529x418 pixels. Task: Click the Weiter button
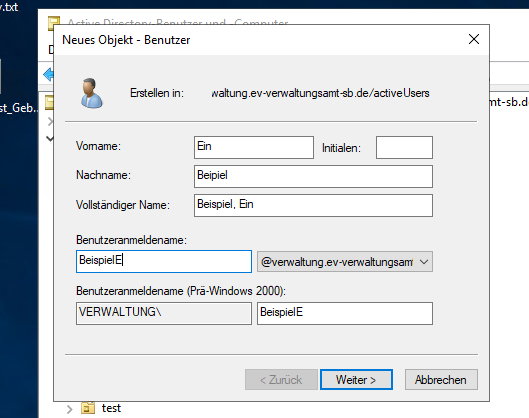coord(356,380)
